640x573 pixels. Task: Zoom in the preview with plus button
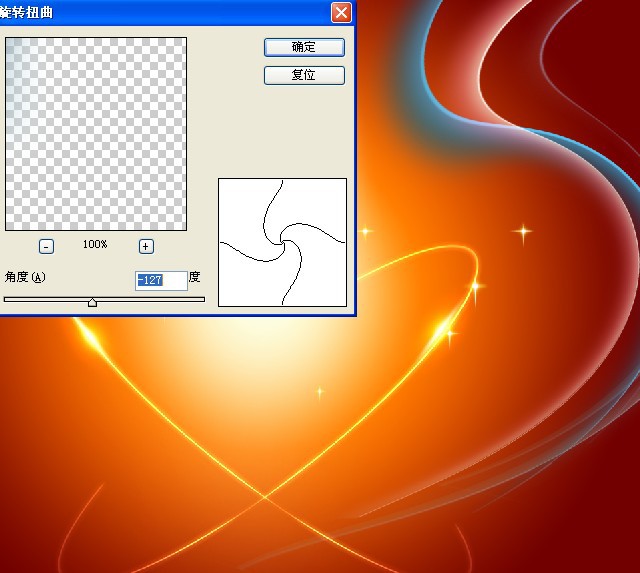point(146,247)
